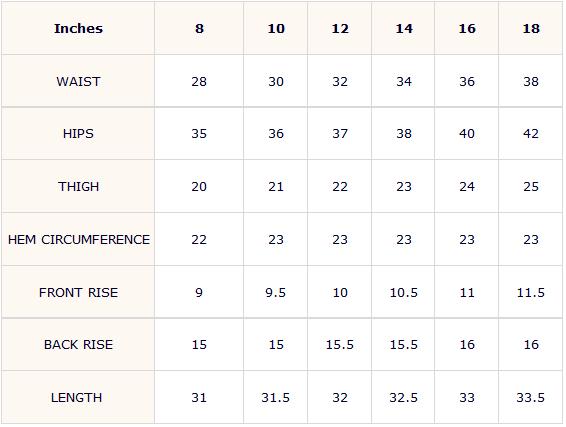The height and width of the screenshot is (427, 566).
Task: Select length value 31.5 cell
Action: click(x=276, y=398)
